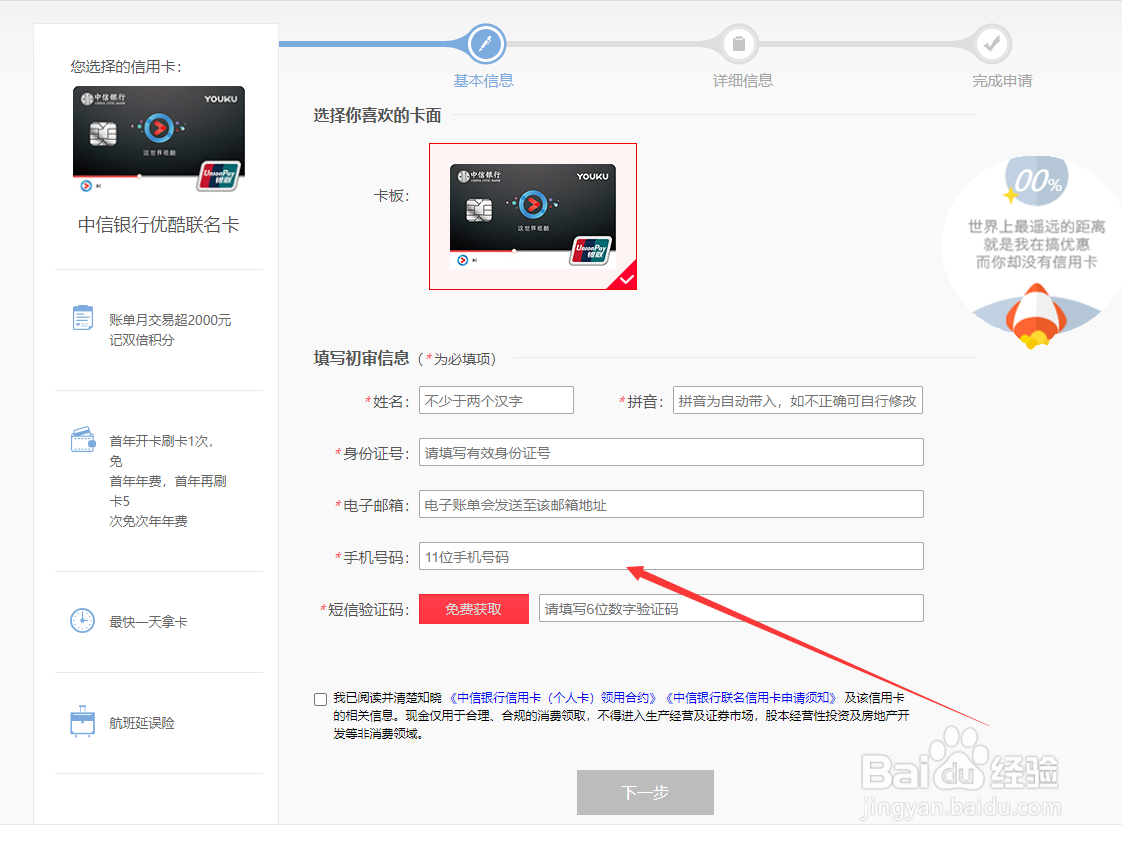The image size is (1122, 846).
Task: Focus the 电子邮箱 email input field
Action: (x=671, y=505)
